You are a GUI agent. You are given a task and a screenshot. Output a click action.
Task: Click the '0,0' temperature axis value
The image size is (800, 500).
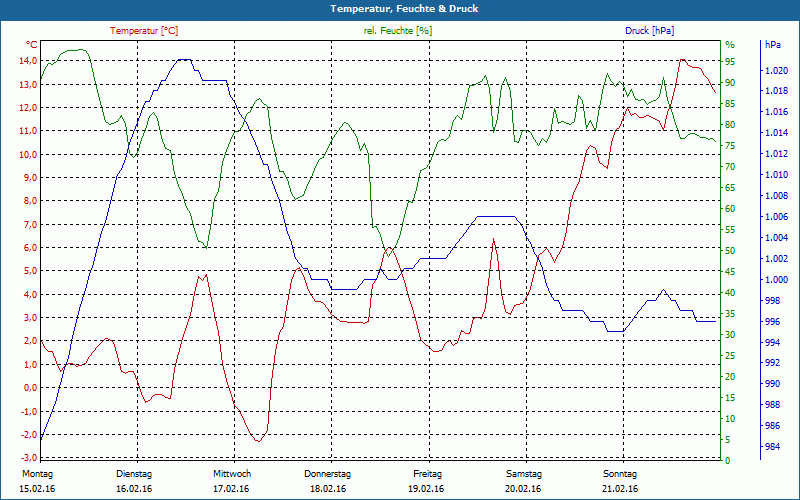point(30,388)
